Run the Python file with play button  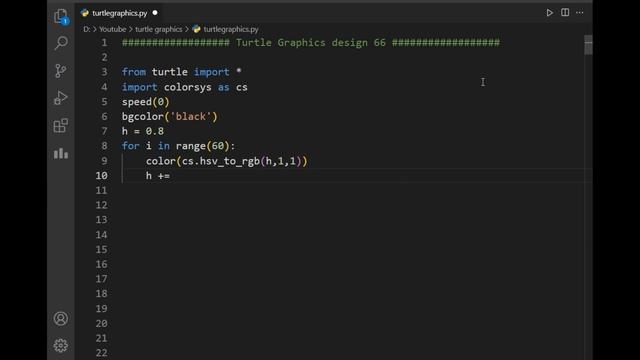tap(549, 13)
